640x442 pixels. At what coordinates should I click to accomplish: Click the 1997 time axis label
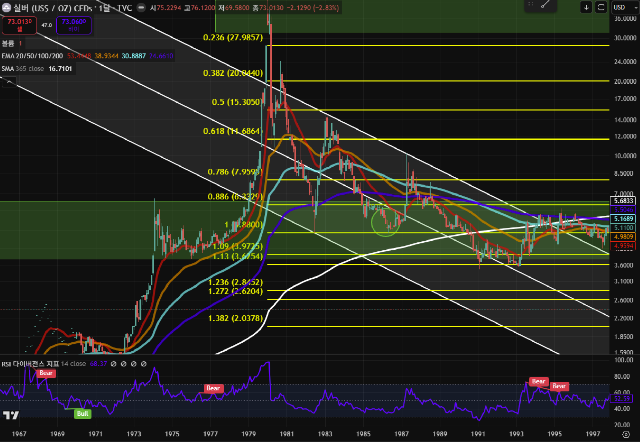593,434
